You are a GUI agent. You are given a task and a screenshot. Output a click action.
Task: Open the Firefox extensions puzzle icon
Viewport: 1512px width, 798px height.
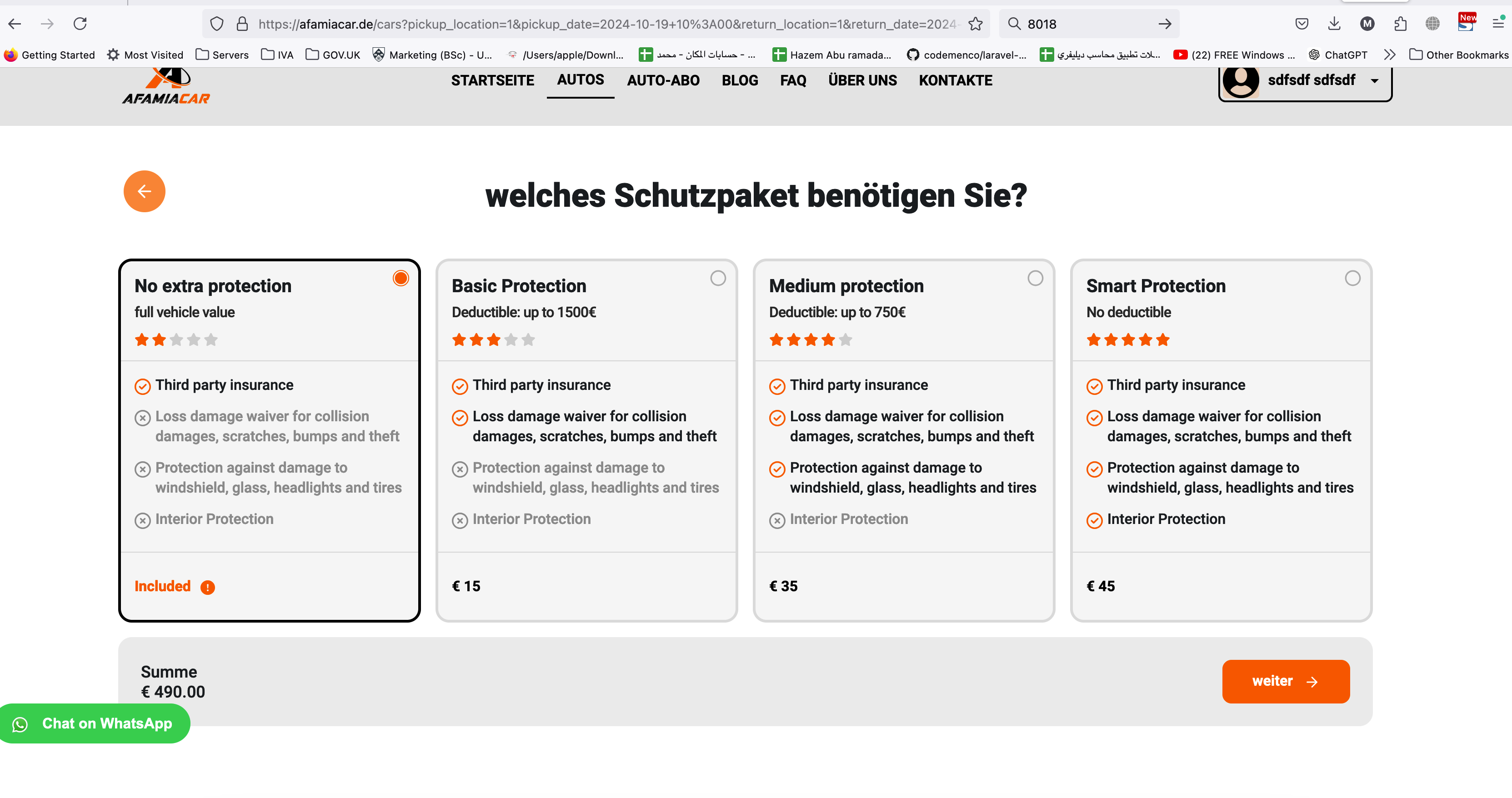(1401, 24)
